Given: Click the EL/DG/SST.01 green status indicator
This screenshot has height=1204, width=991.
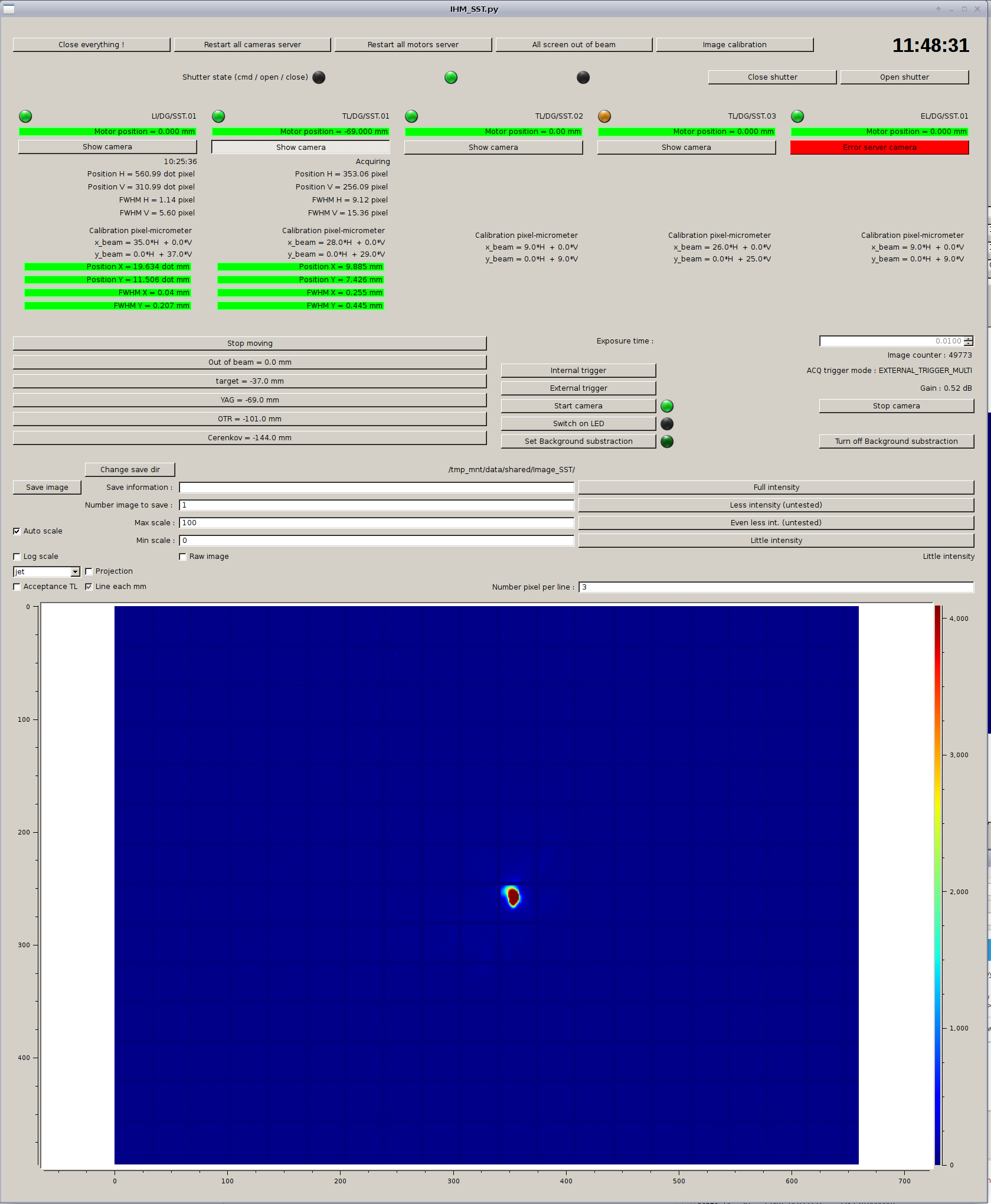Looking at the screenshot, I should (797, 116).
